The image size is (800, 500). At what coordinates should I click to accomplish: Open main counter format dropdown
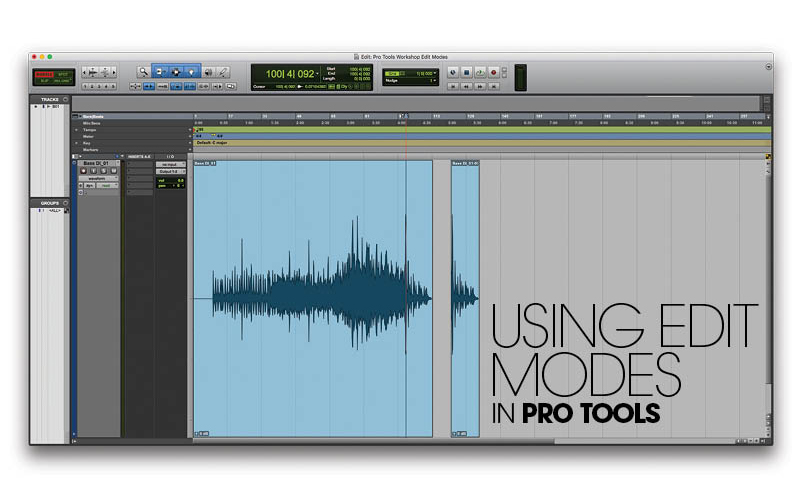coord(317,74)
